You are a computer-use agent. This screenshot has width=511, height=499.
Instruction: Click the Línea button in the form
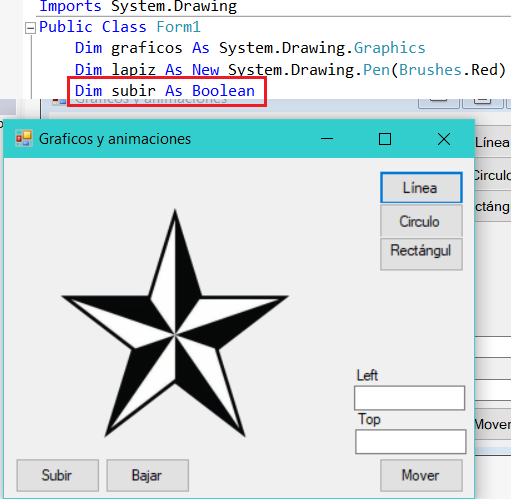click(x=421, y=188)
